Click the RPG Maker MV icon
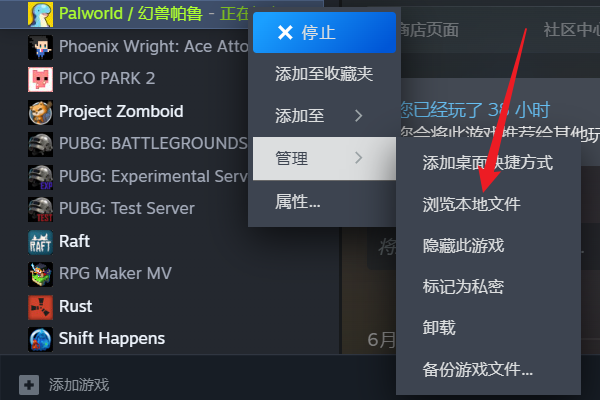The height and width of the screenshot is (400, 600). (x=40, y=274)
